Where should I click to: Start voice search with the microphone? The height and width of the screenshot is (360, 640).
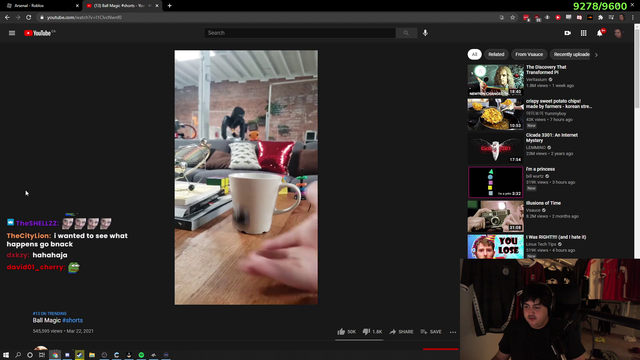pos(425,33)
